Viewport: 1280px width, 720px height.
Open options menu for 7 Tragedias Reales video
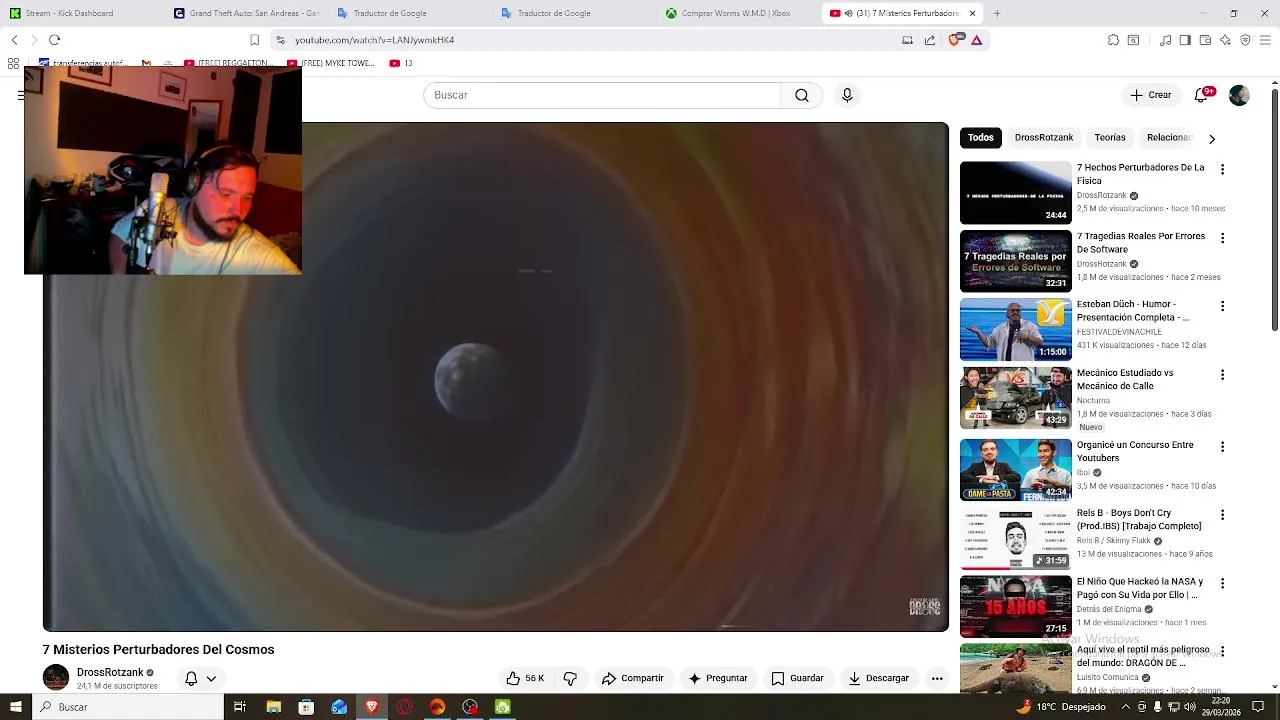(1222, 238)
